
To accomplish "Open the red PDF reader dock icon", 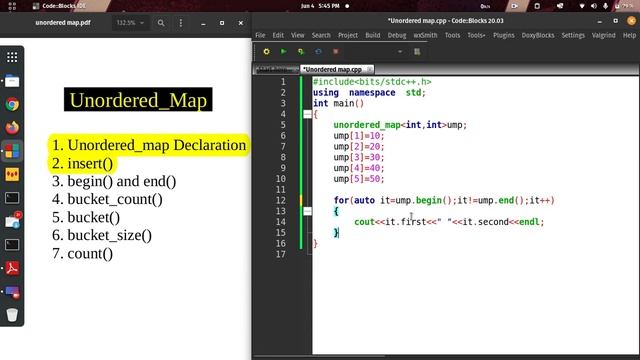I will [x=12, y=268].
